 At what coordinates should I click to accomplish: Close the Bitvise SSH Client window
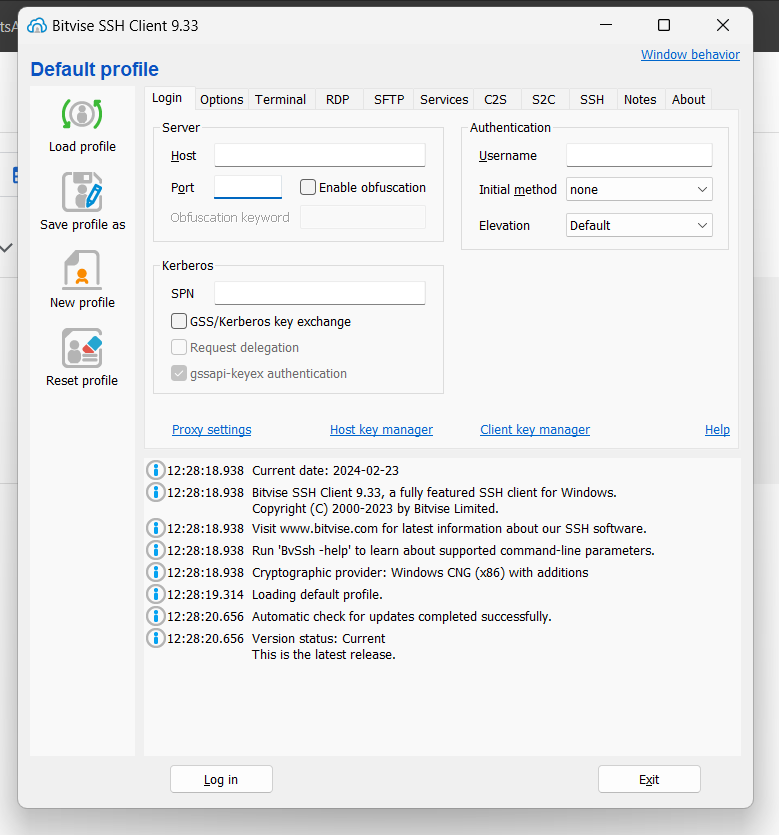pos(723,25)
